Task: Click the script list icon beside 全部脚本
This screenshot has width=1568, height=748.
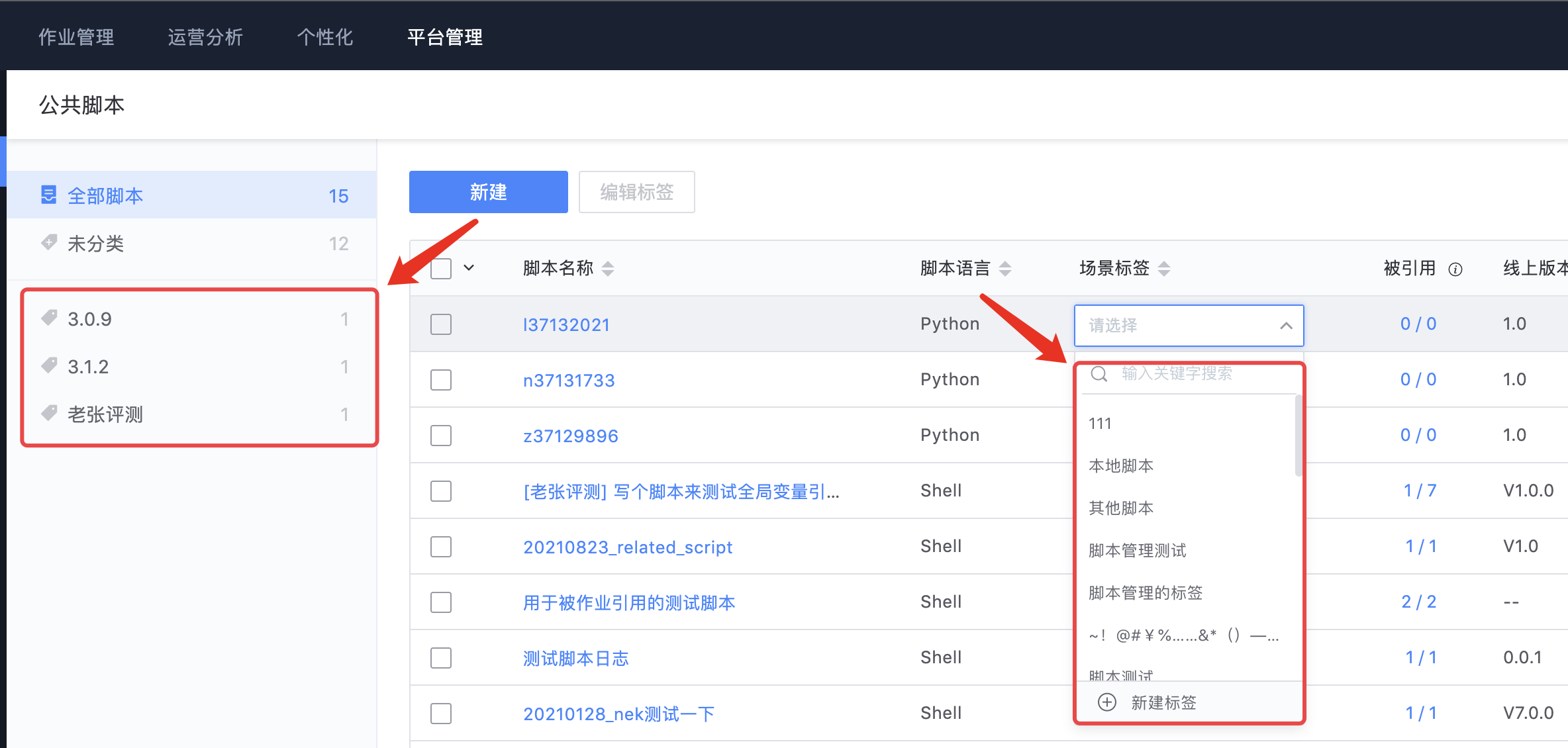Action: 49,194
